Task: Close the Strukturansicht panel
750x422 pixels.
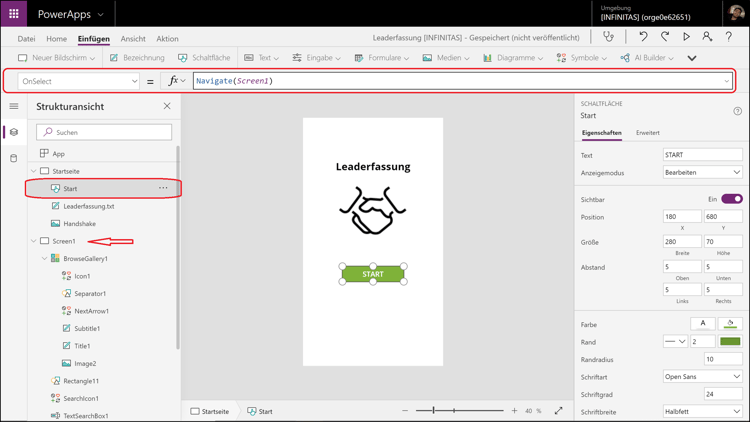Action: click(x=167, y=106)
